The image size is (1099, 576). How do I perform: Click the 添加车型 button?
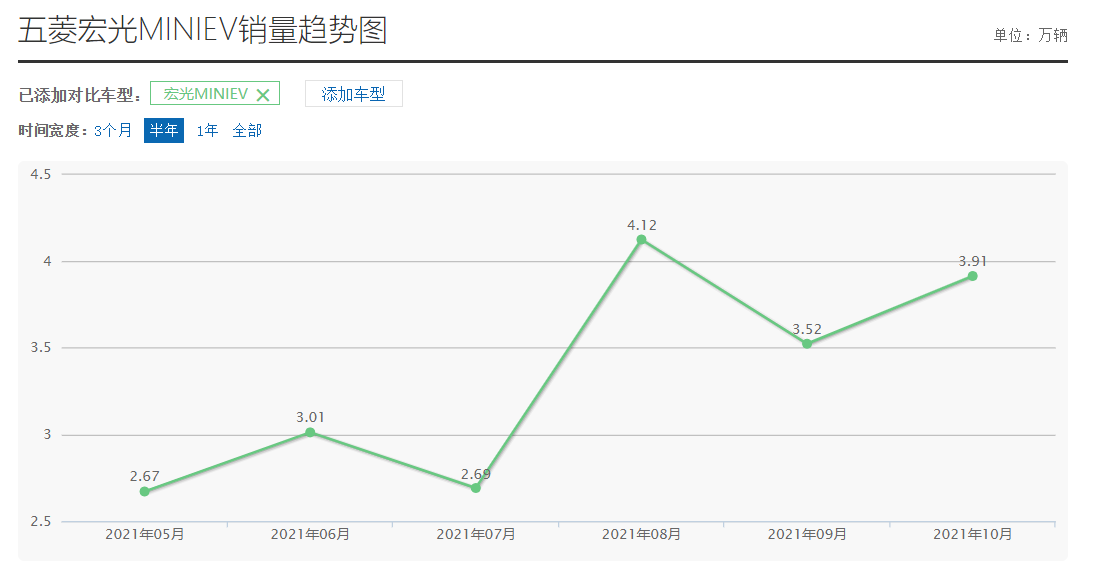click(x=353, y=94)
